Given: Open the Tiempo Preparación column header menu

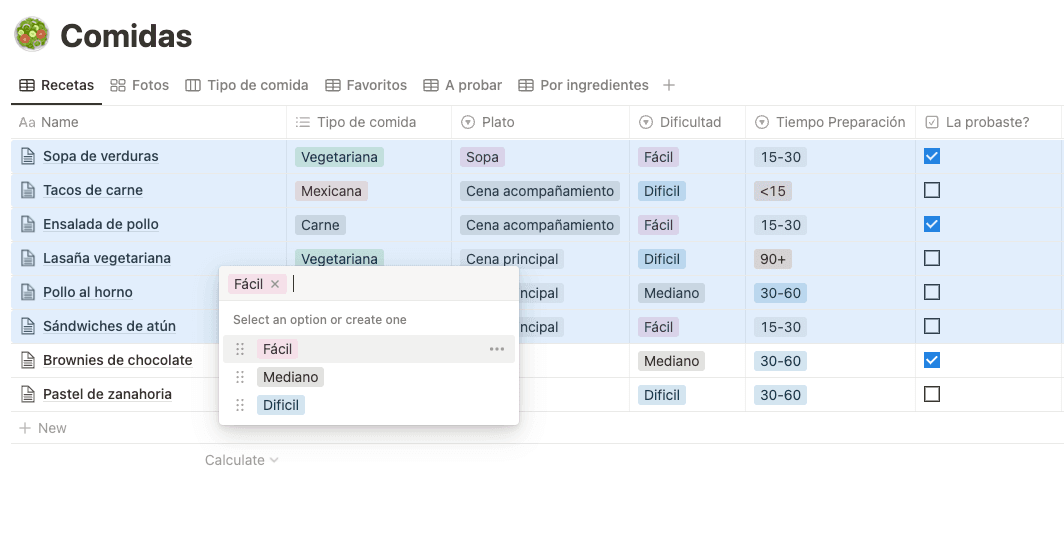Looking at the screenshot, I should pos(830,122).
